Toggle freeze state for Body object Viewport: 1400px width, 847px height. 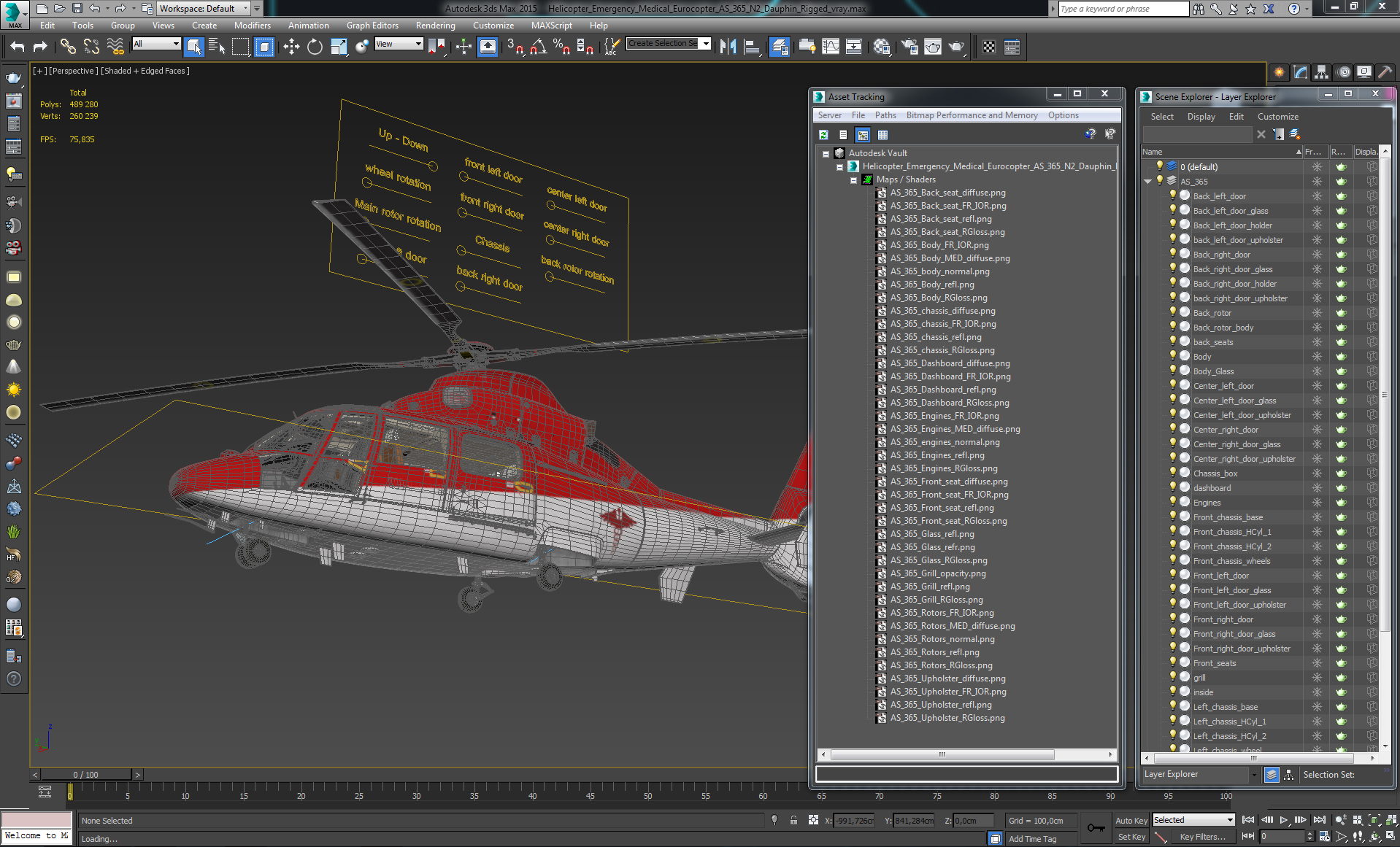pos(1317,357)
